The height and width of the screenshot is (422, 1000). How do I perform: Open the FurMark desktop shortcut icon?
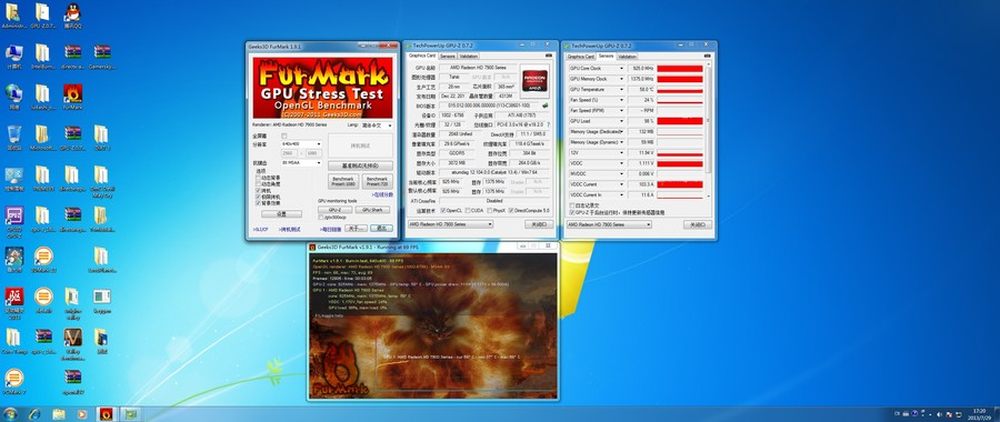coord(72,93)
